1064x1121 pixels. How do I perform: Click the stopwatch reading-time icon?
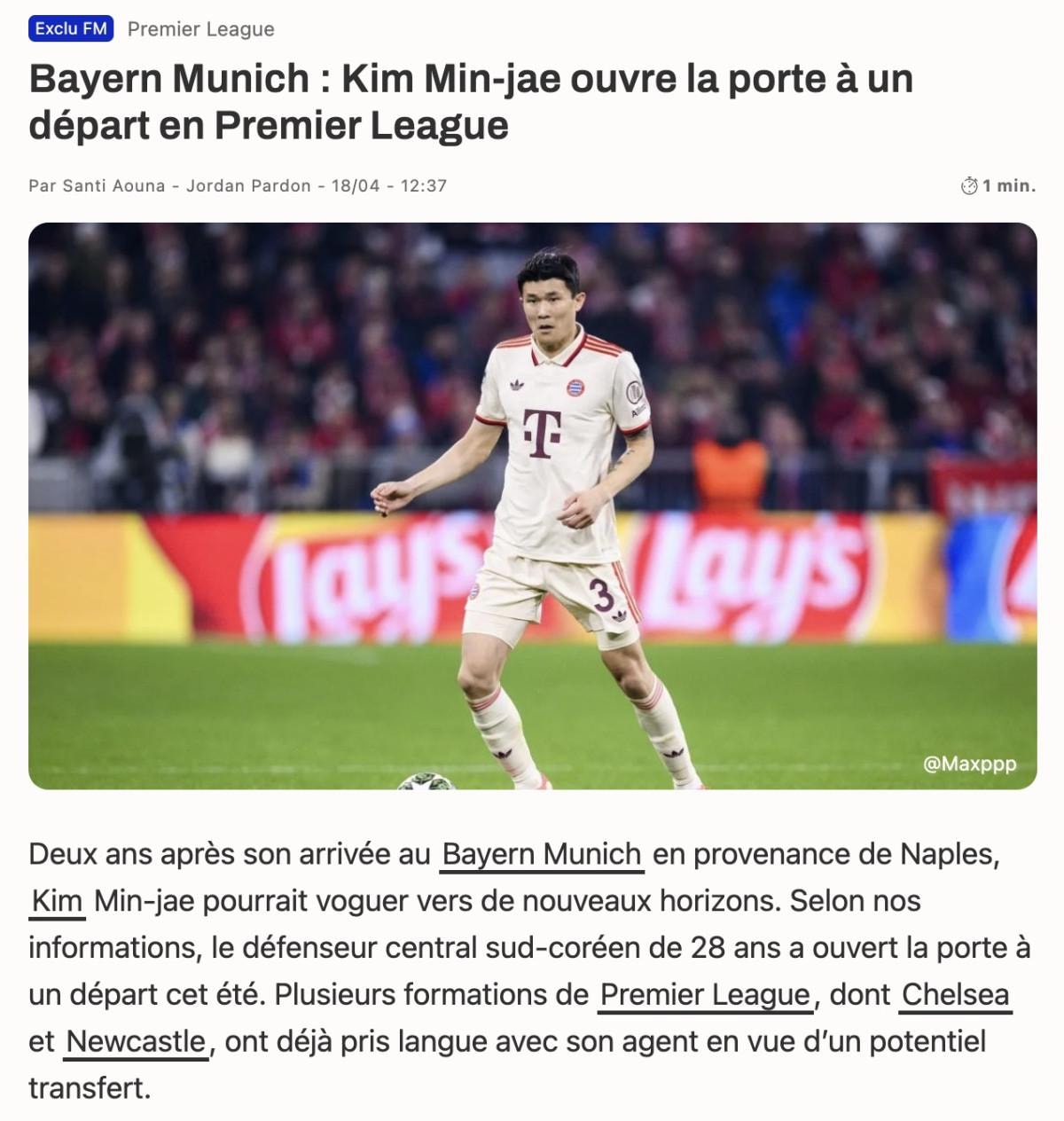coord(969,185)
